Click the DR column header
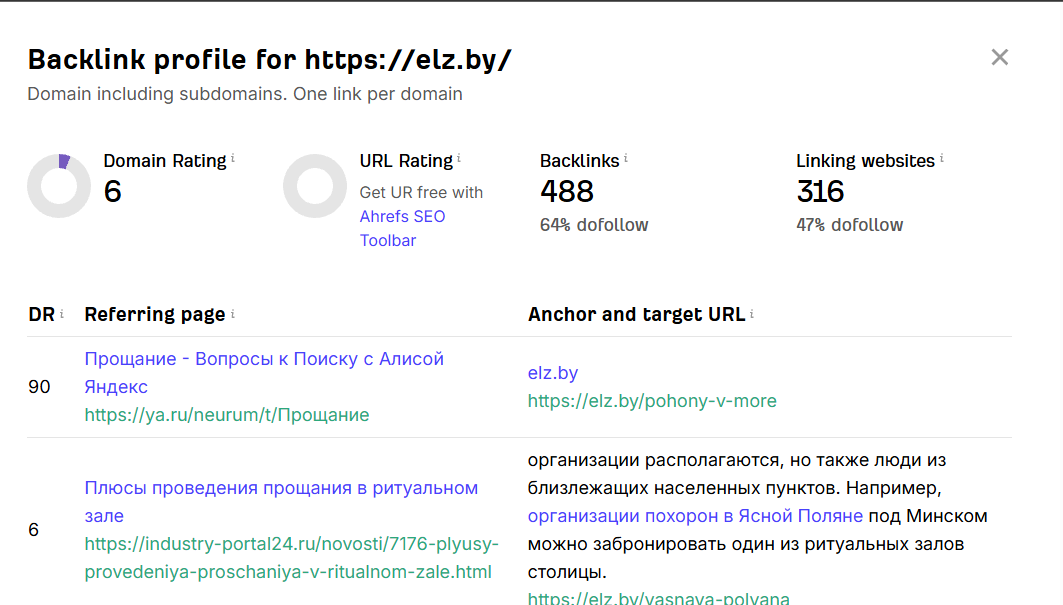Viewport: 1063px width, 605px height. pos(41,315)
